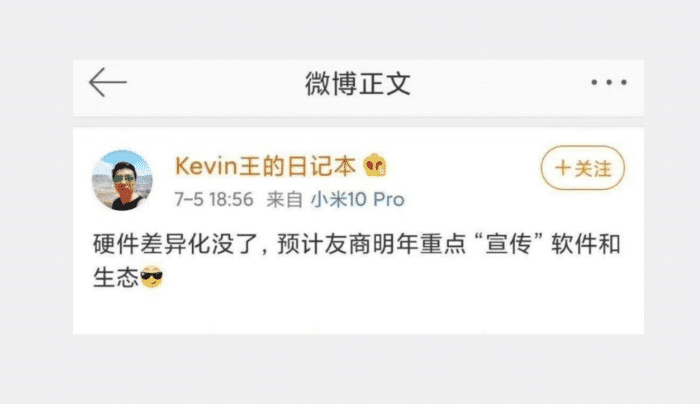Click the crown VIP badge beside username
Screen dimensions: 700x404
375,165
